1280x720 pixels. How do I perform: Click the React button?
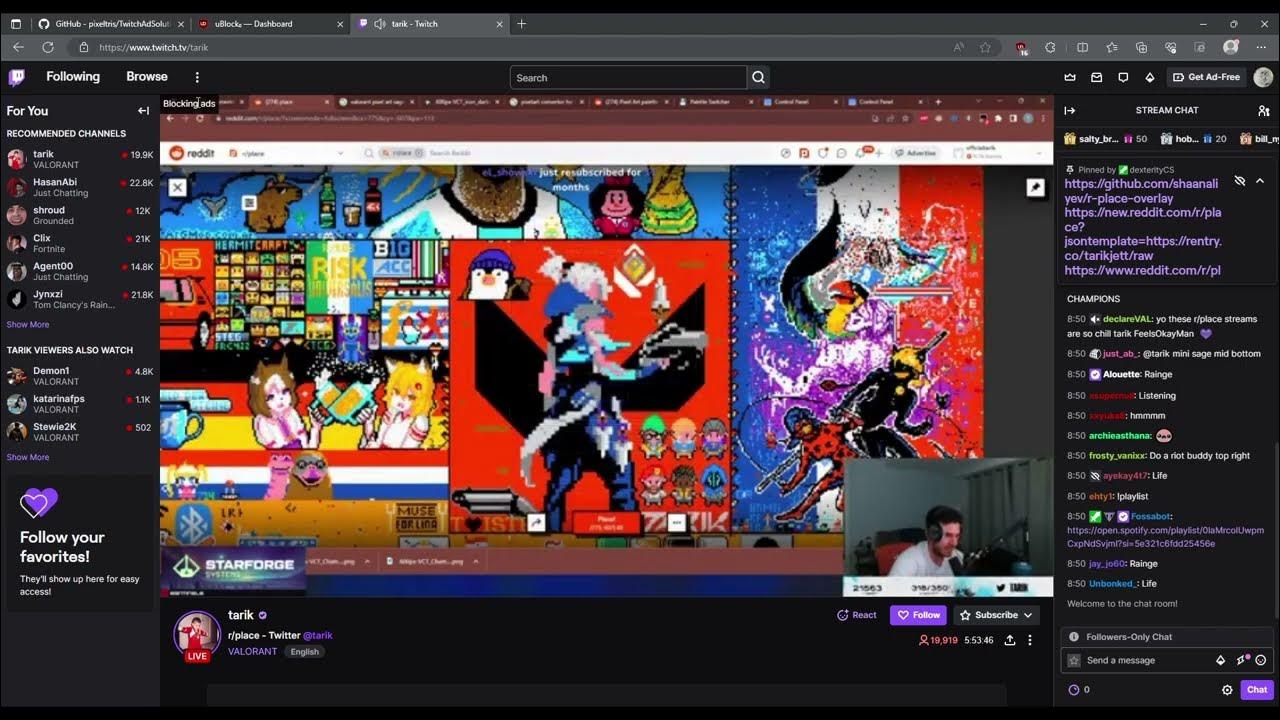[x=857, y=615]
